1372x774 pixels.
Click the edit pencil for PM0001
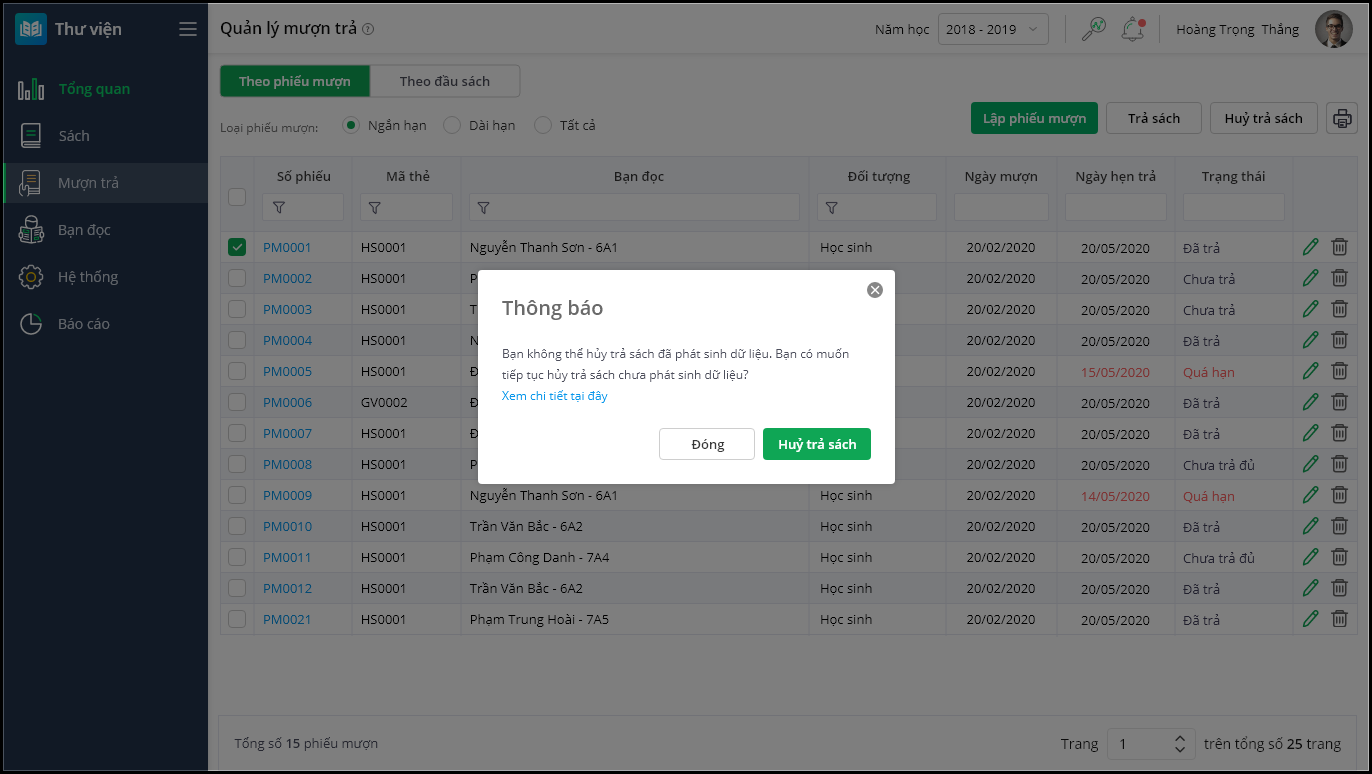(1311, 247)
